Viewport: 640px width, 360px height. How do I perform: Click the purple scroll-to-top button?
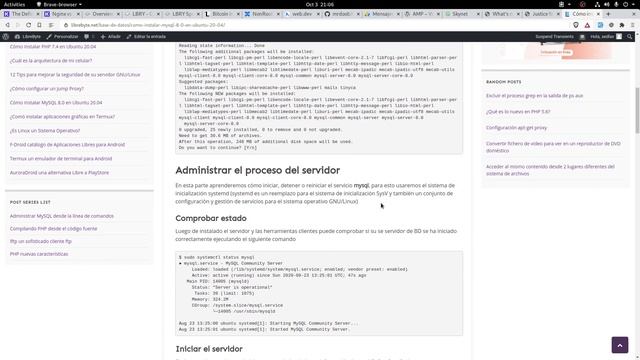click(620, 345)
